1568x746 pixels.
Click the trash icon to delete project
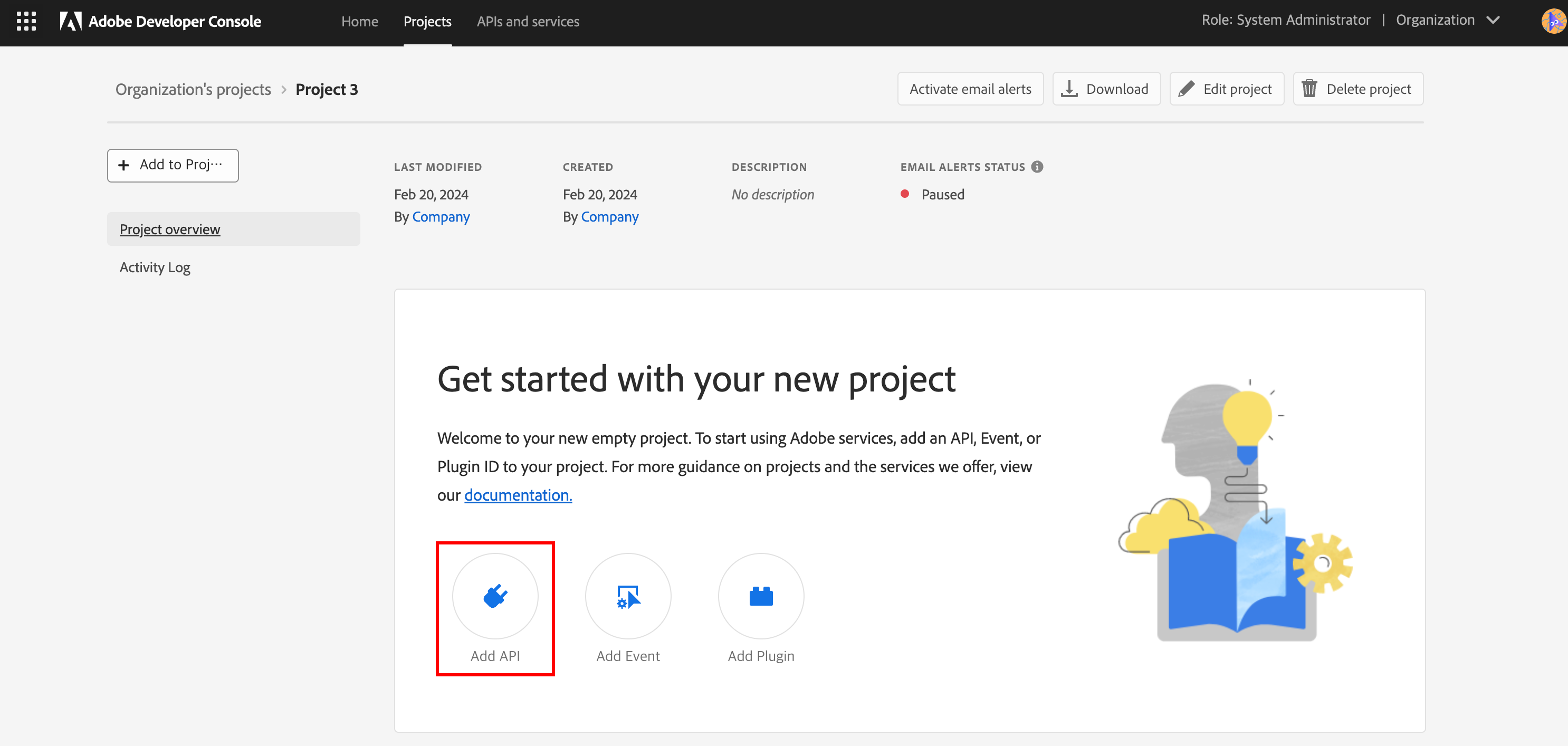1310,88
